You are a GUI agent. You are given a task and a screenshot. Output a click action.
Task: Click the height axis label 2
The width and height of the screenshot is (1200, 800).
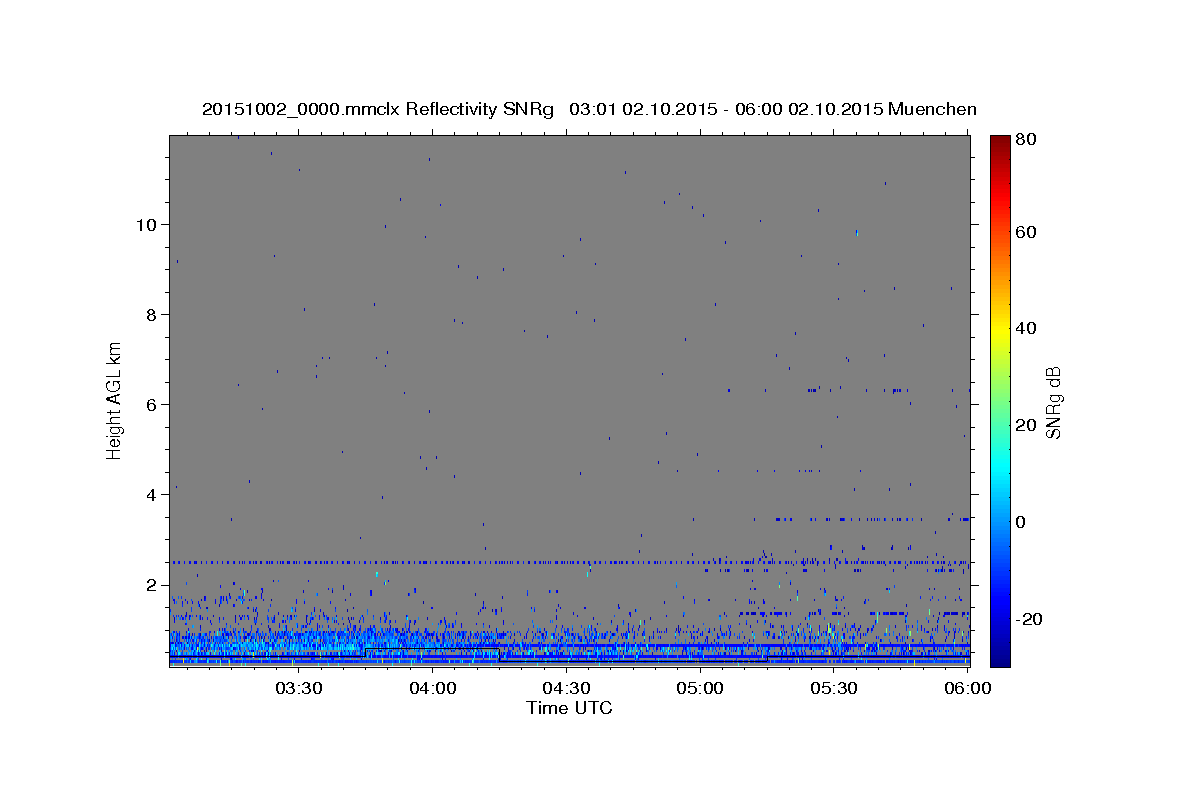(x=149, y=584)
